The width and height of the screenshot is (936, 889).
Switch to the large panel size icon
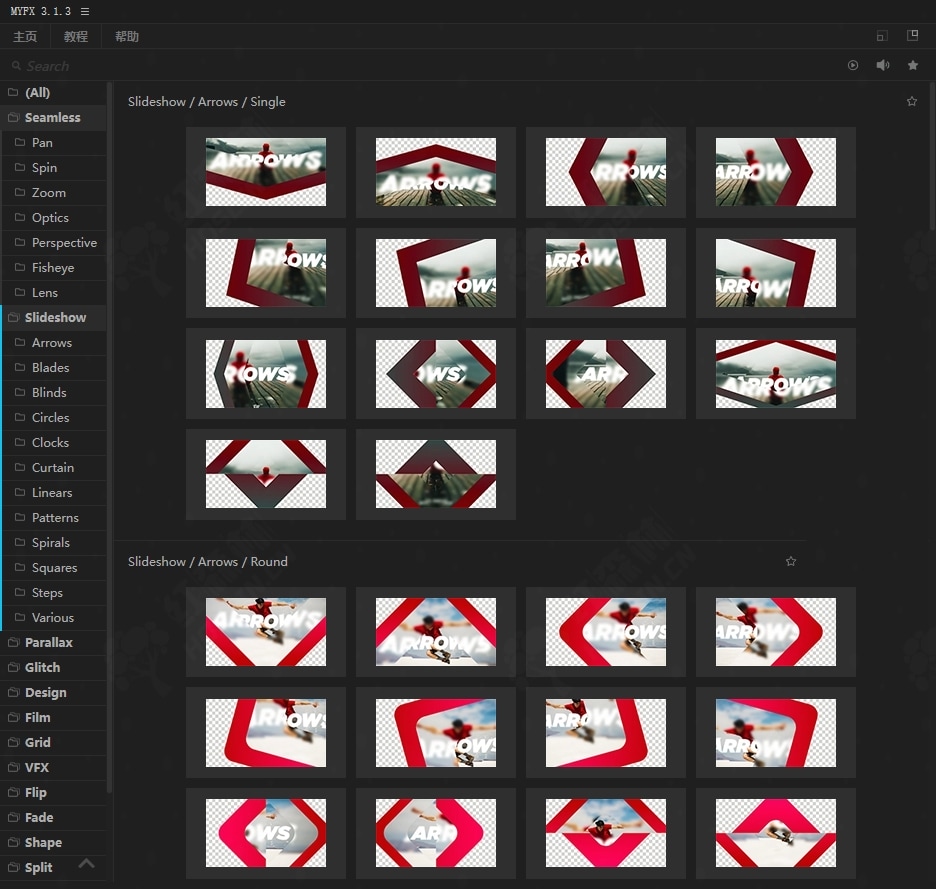[912, 36]
